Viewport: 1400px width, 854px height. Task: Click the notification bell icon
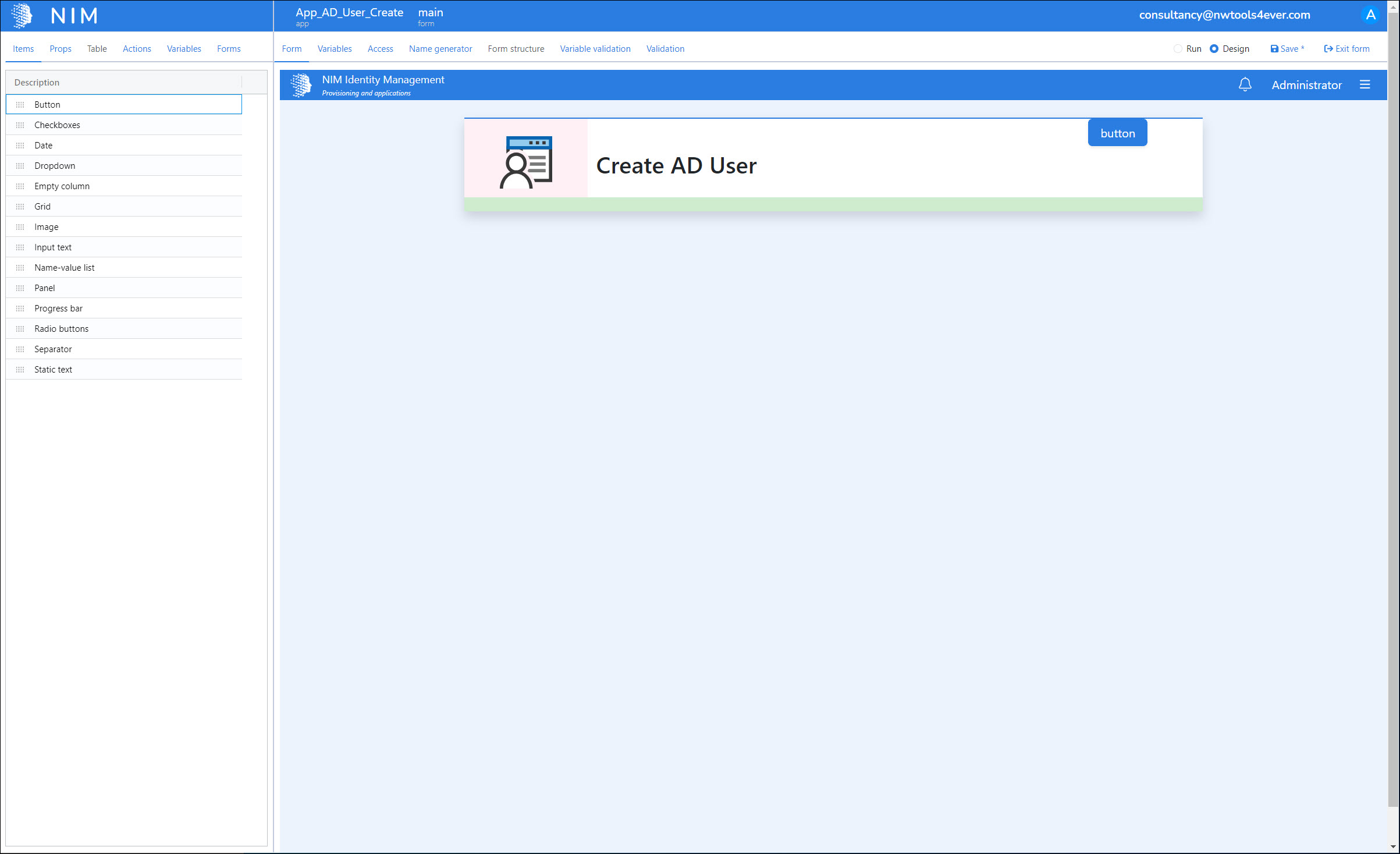click(1245, 85)
